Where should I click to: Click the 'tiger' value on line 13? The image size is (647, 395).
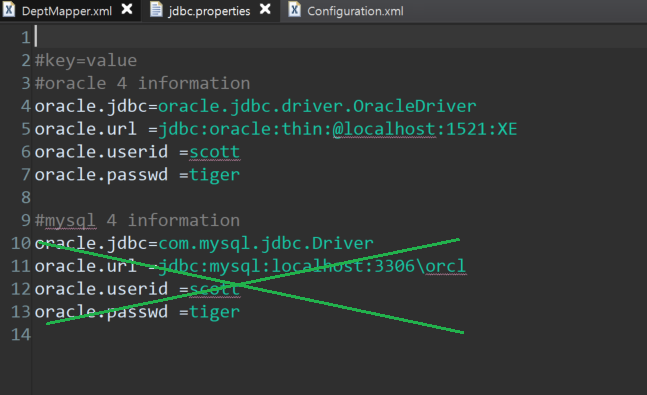click(x=215, y=312)
